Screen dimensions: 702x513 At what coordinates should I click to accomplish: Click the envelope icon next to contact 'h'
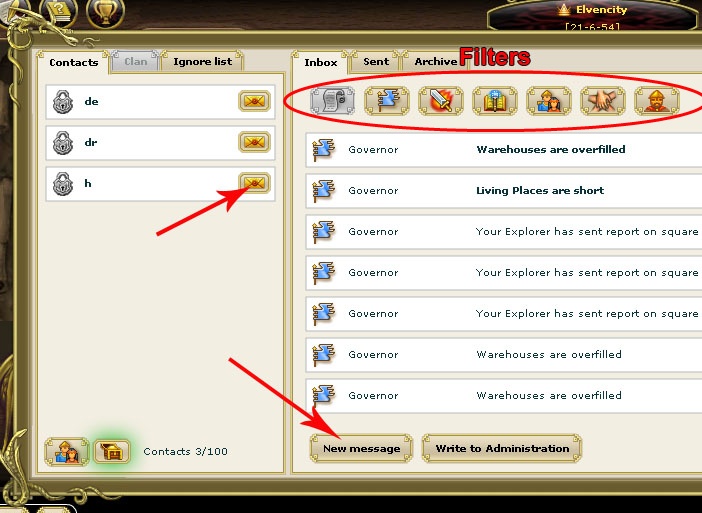(x=254, y=183)
